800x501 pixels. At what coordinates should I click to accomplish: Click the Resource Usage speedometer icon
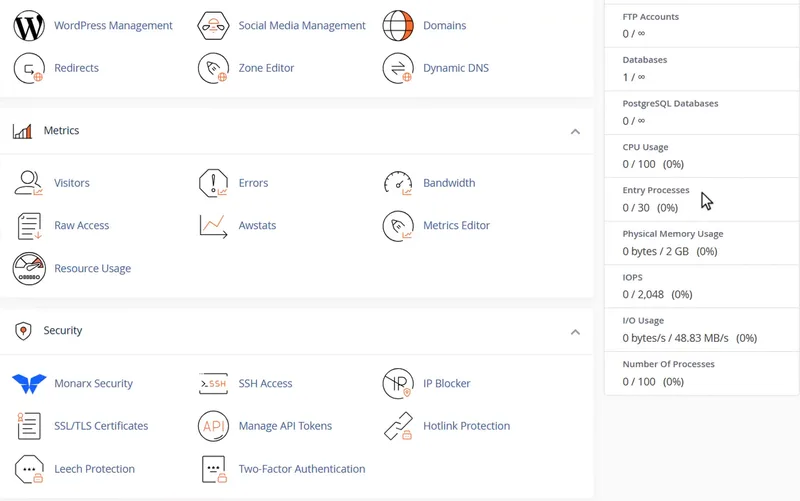click(x=29, y=268)
